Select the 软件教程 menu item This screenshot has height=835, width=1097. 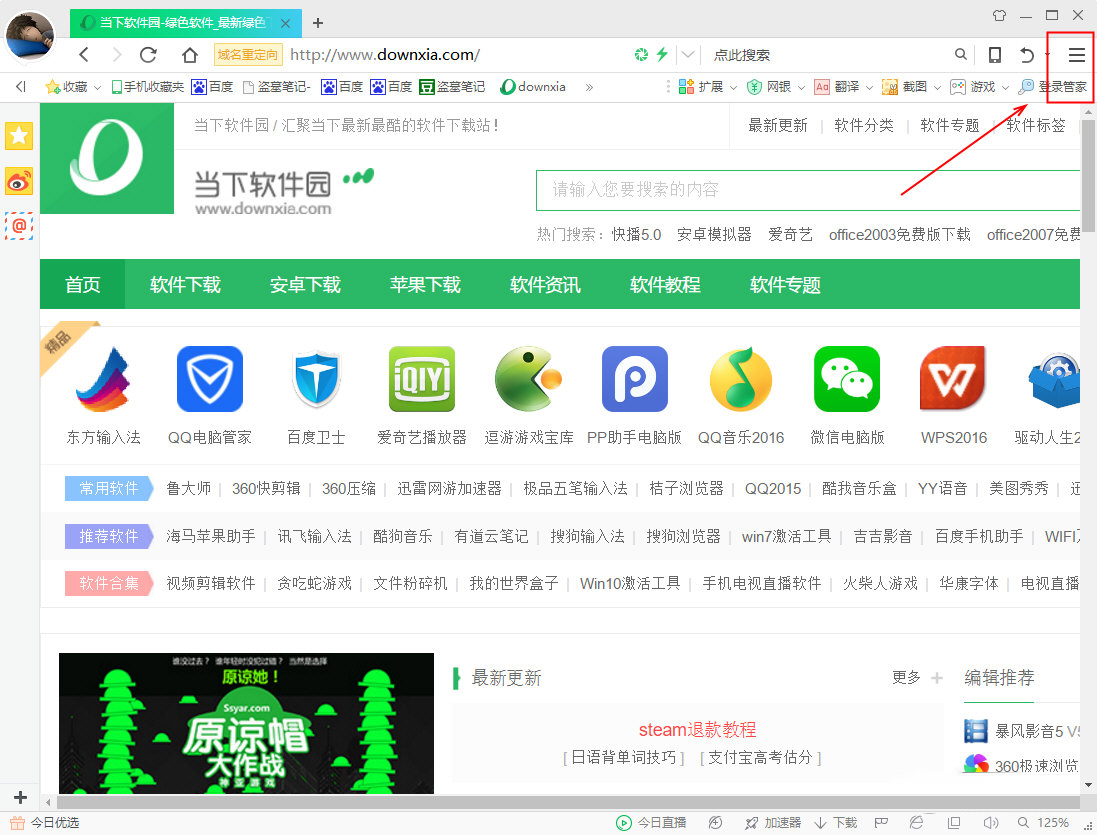665,284
